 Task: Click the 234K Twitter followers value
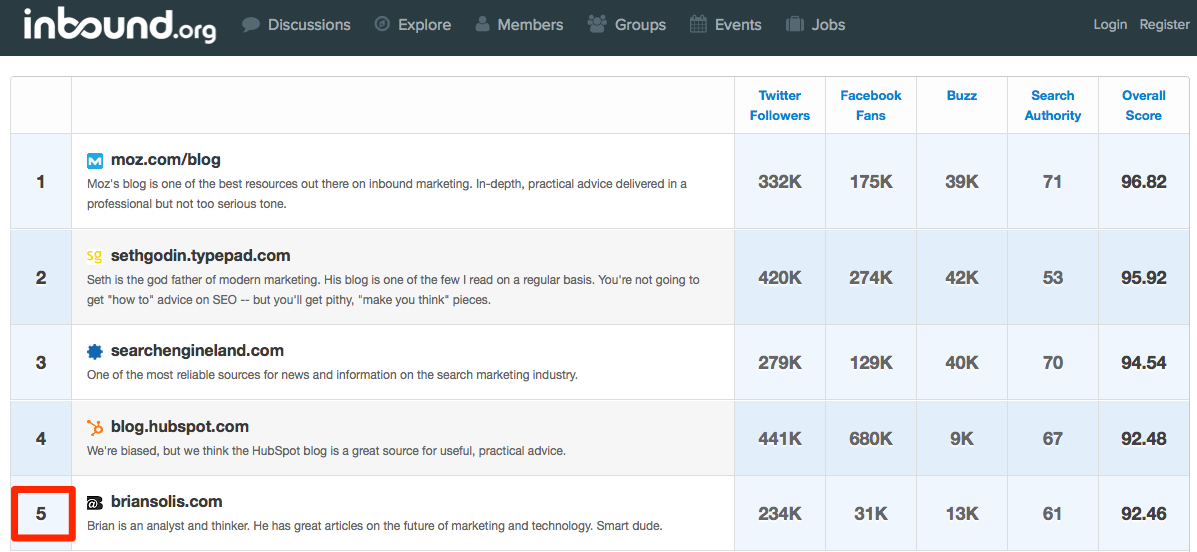(779, 514)
